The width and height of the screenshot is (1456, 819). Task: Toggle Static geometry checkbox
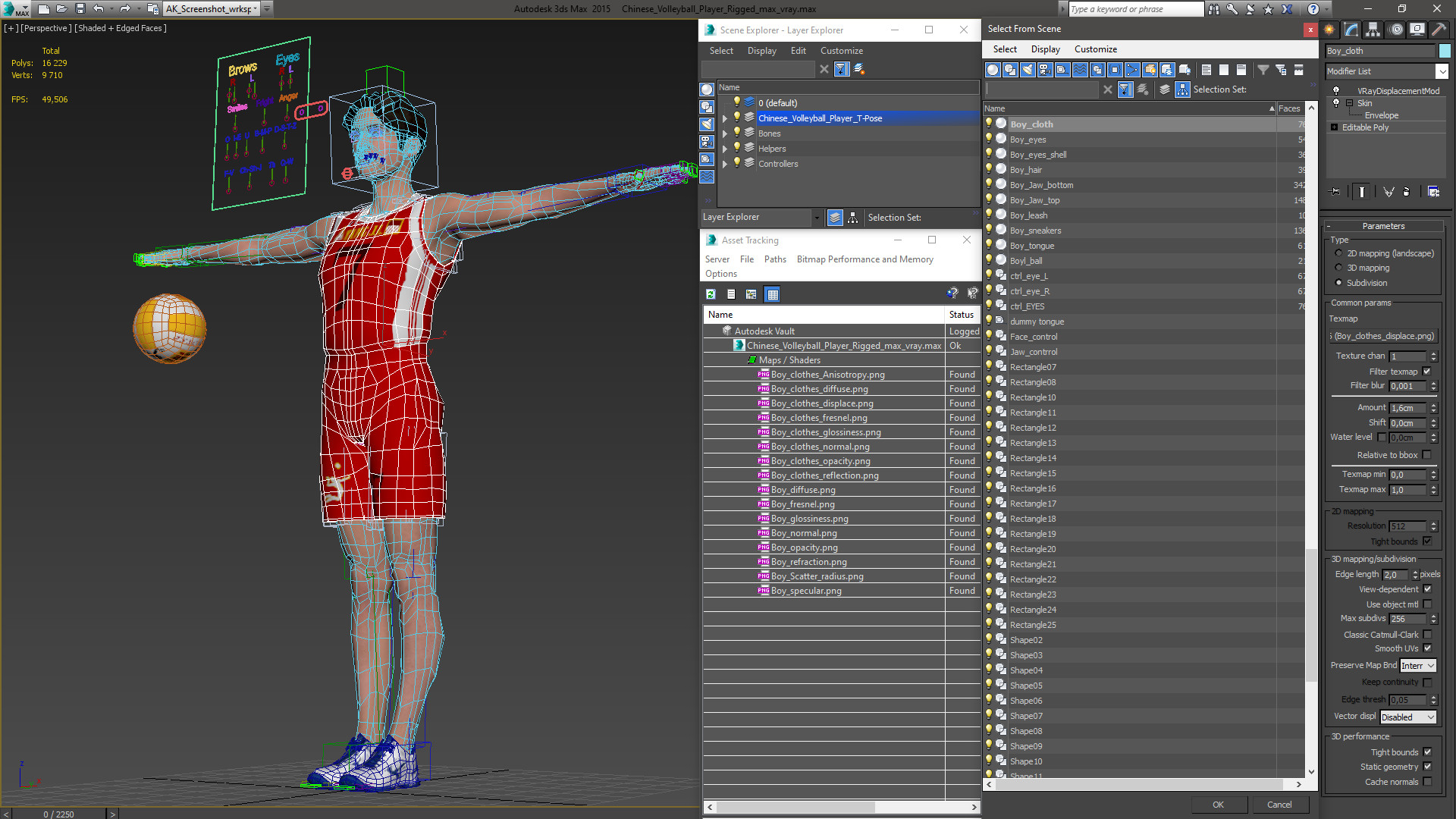[1427, 767]
